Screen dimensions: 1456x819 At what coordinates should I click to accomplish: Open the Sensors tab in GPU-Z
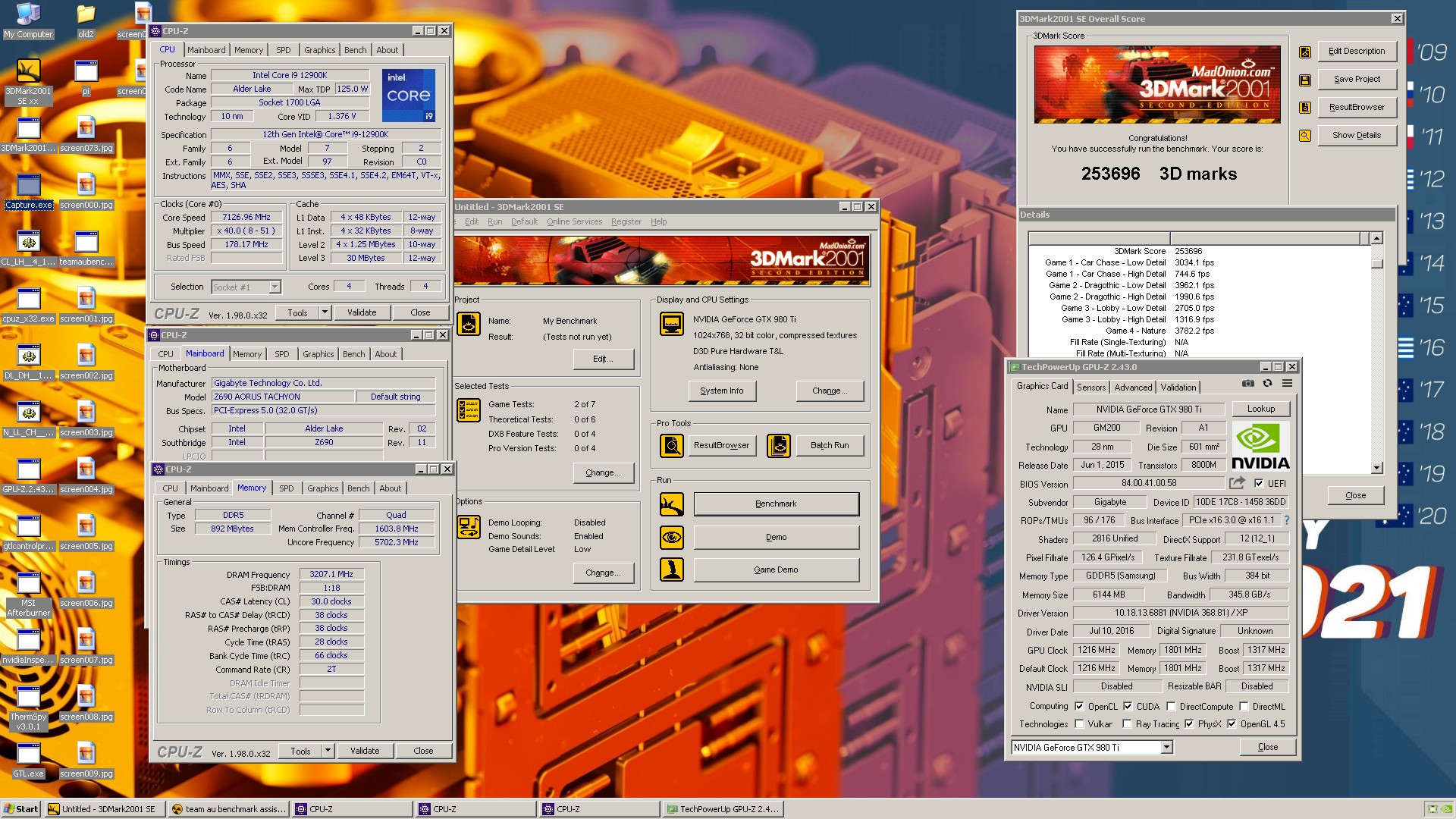(1091, 388)
